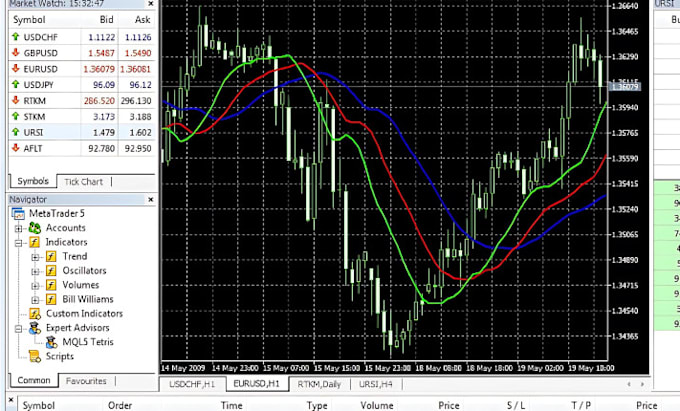Click the Symbol header in Market Watch

[x=29, y=20]
